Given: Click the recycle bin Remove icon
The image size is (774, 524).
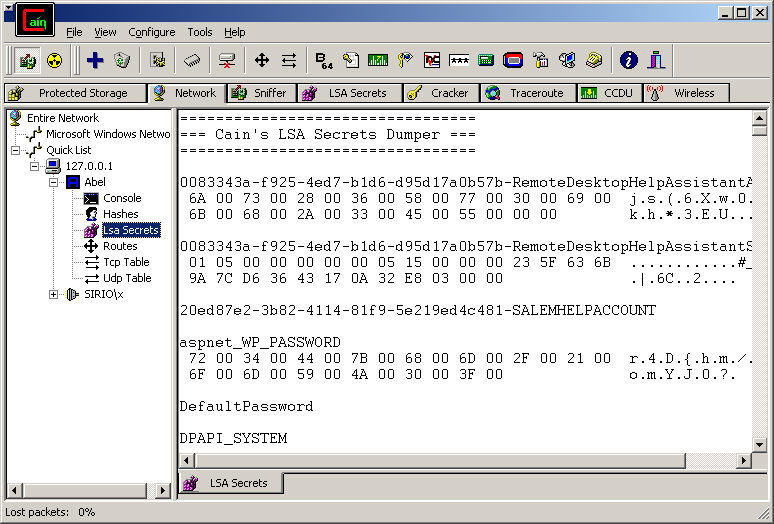Looking at the screenshot, I should (121, 61).
